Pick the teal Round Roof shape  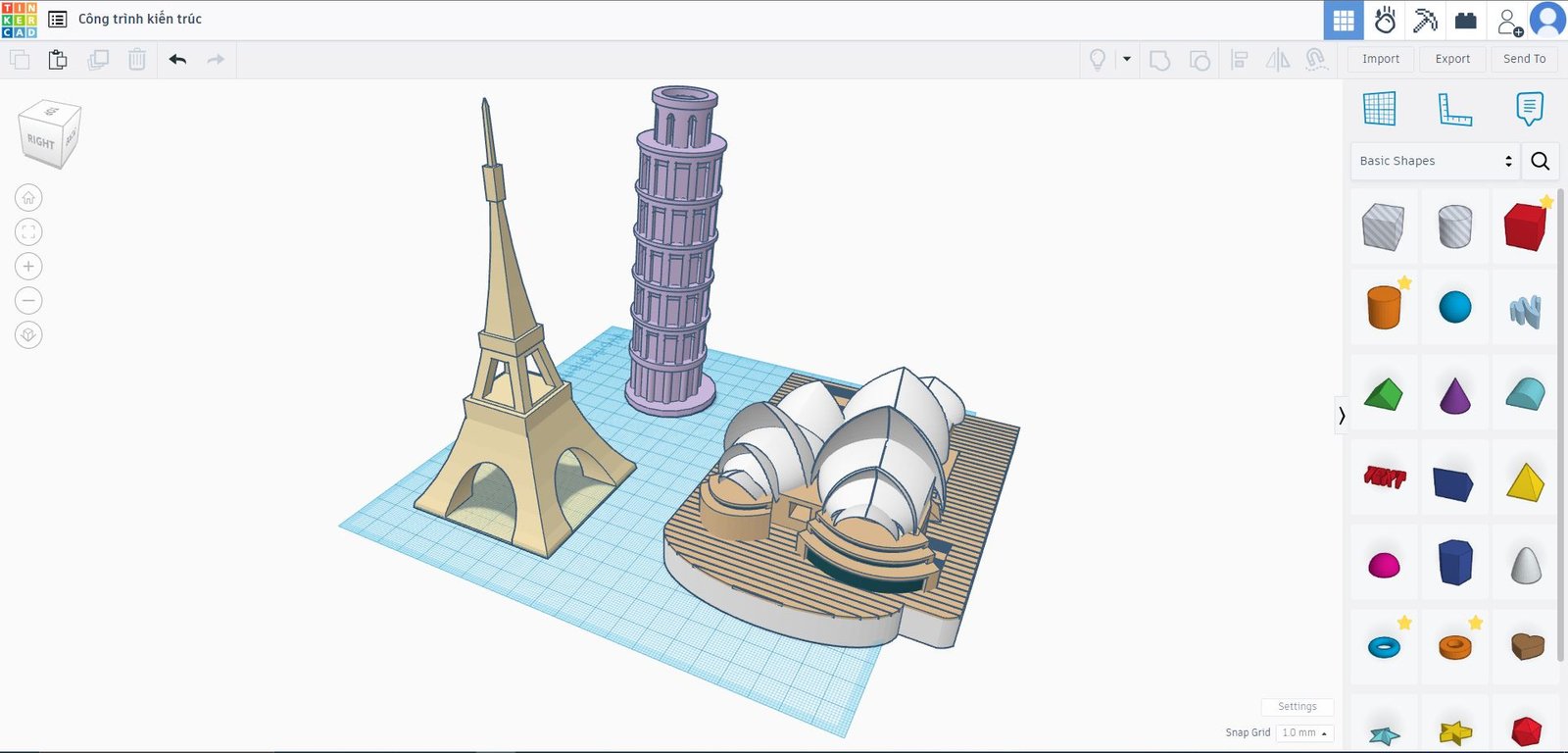1526,394
